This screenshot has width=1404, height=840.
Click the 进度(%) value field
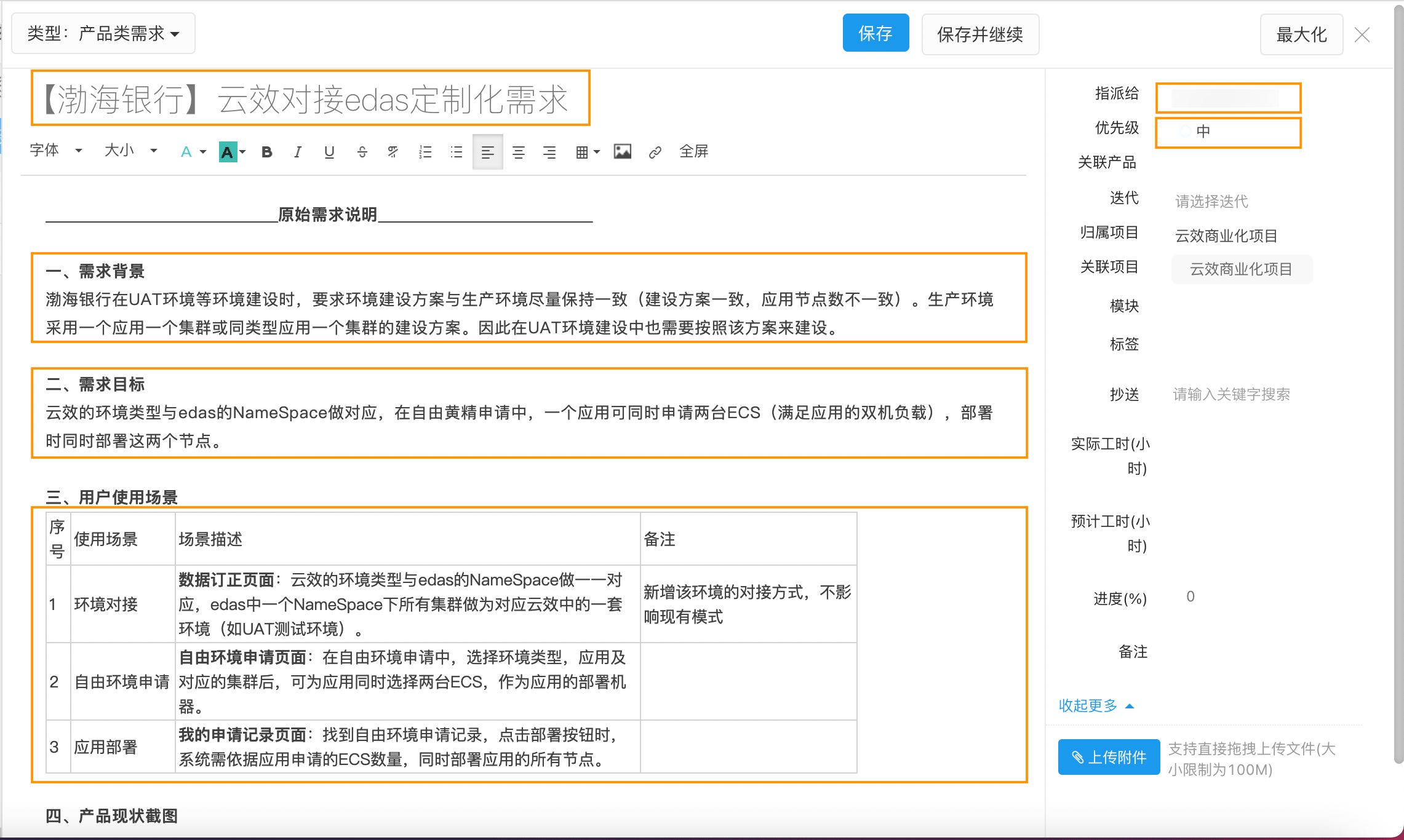coord(1191,596)
